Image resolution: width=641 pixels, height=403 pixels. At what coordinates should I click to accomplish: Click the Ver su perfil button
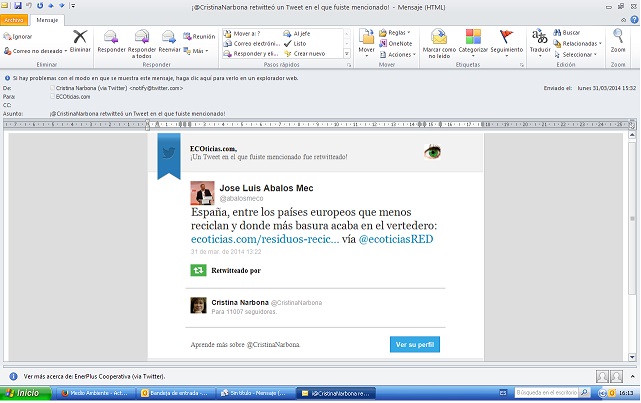point(415,345)
